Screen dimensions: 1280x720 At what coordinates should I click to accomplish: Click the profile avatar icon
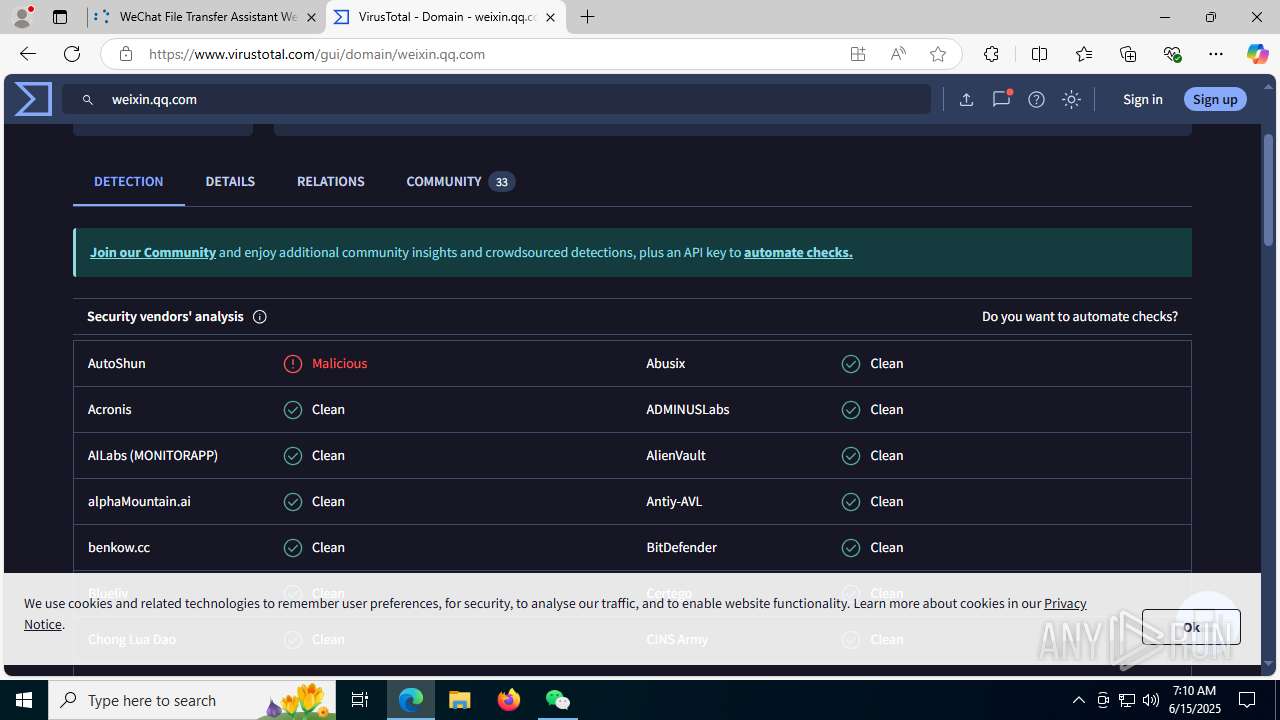22,17
